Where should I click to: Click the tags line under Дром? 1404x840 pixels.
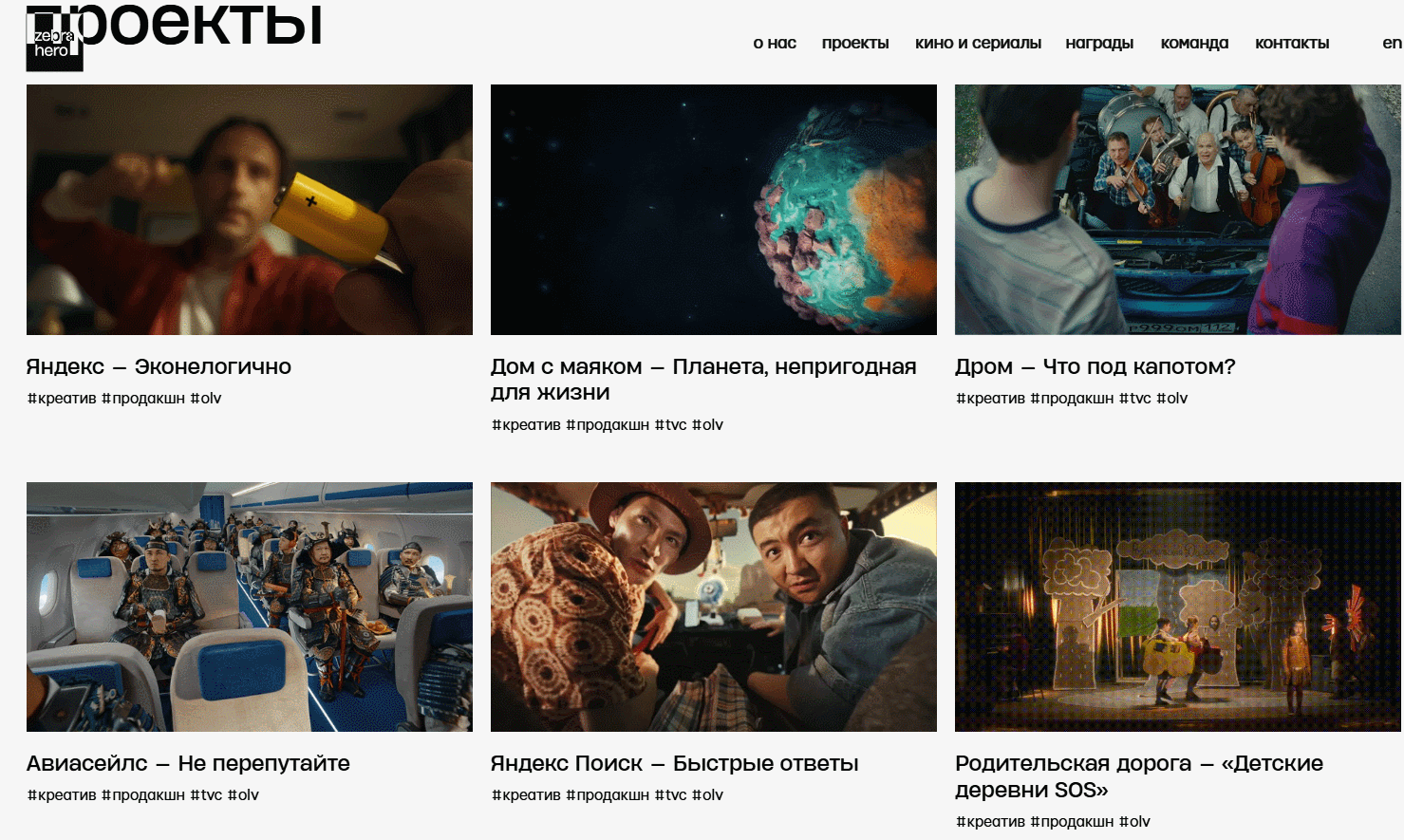tap(1072, 399)
